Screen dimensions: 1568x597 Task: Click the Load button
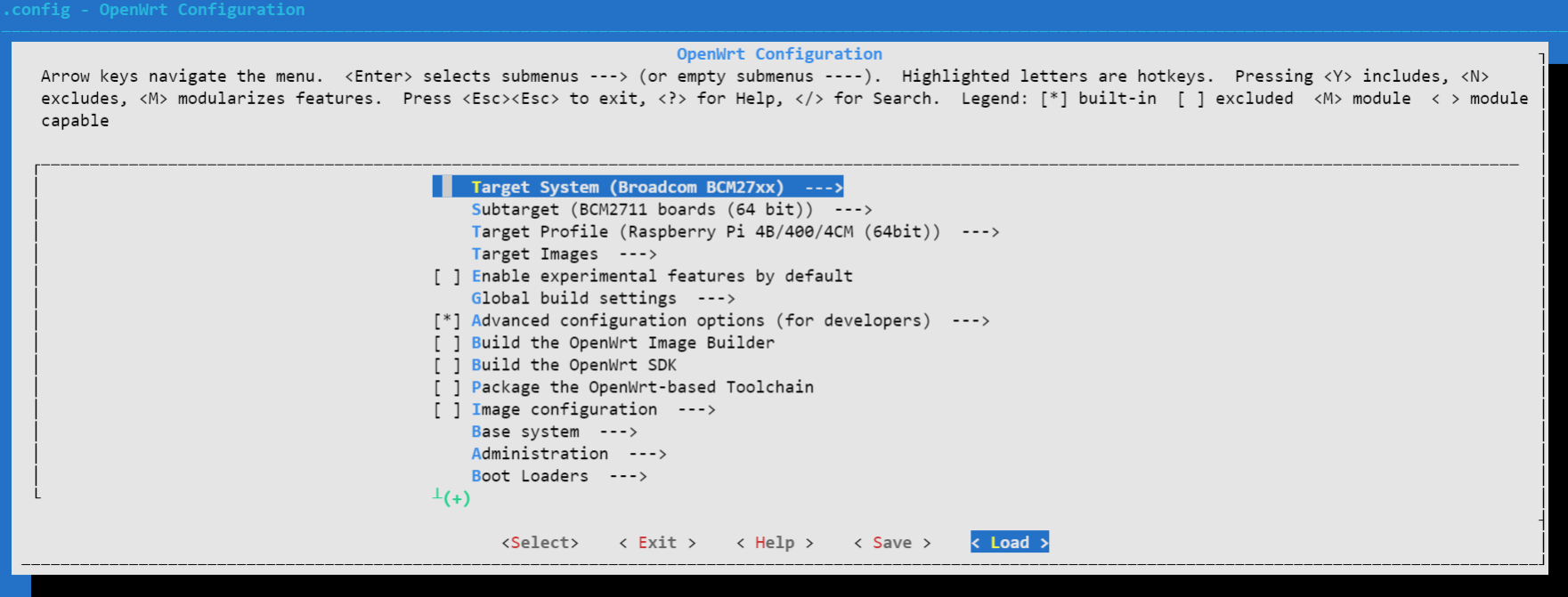click(1010, 543)
